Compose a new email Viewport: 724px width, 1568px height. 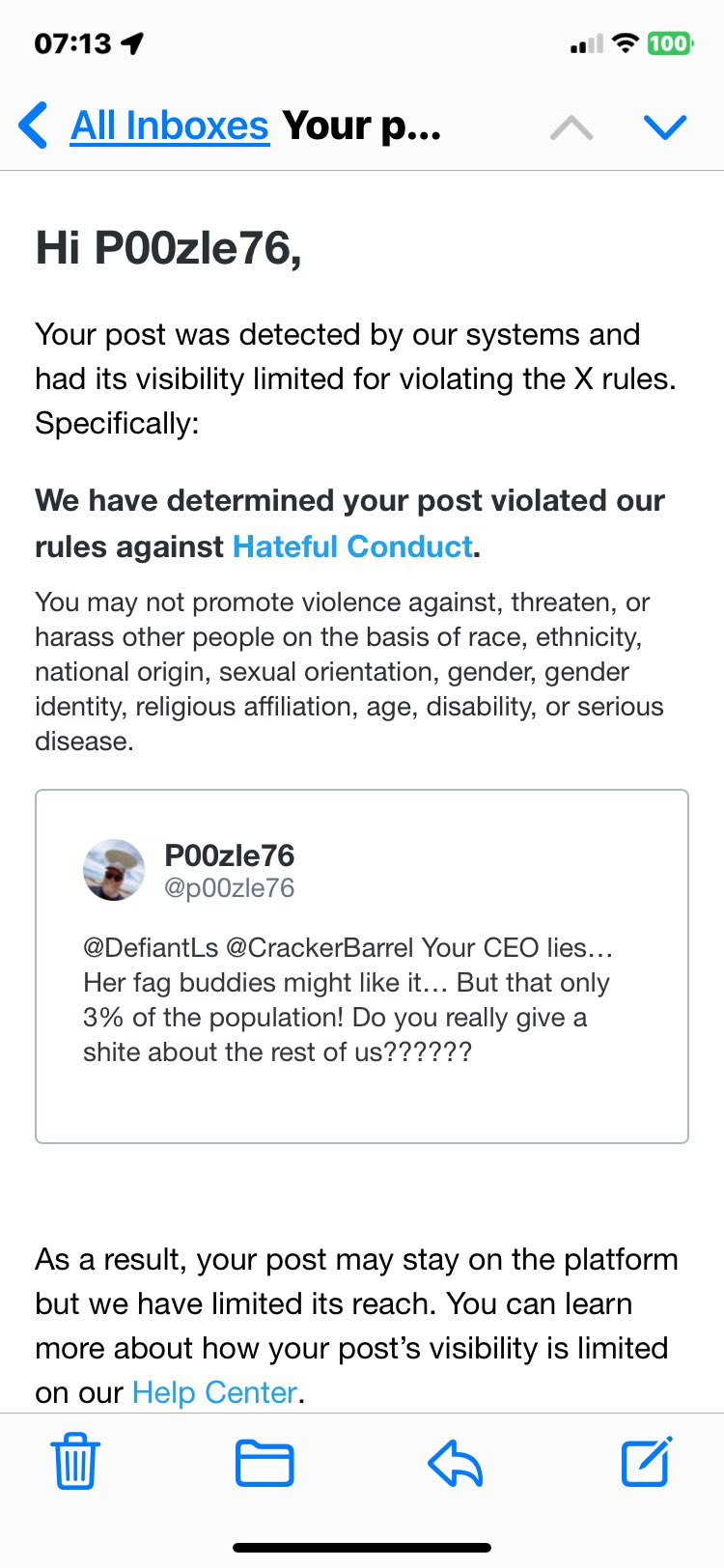646,1462
